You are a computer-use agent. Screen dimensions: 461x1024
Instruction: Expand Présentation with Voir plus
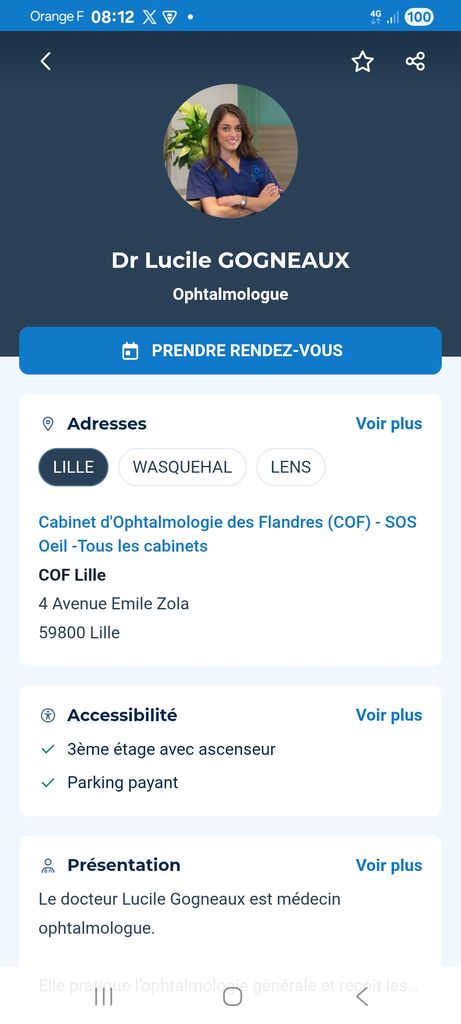point(389,865)
